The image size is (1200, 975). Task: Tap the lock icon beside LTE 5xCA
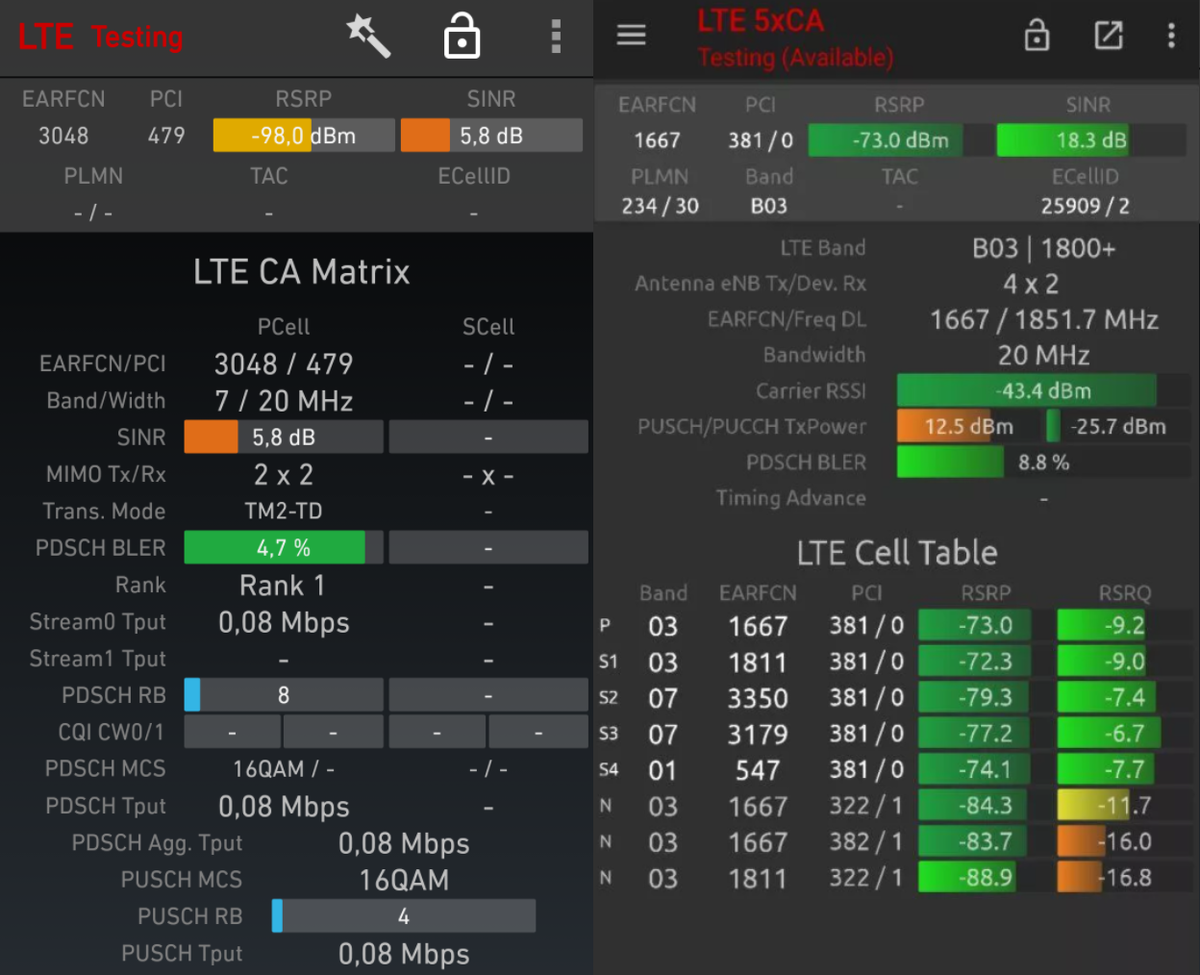(x=1037, y=35)
